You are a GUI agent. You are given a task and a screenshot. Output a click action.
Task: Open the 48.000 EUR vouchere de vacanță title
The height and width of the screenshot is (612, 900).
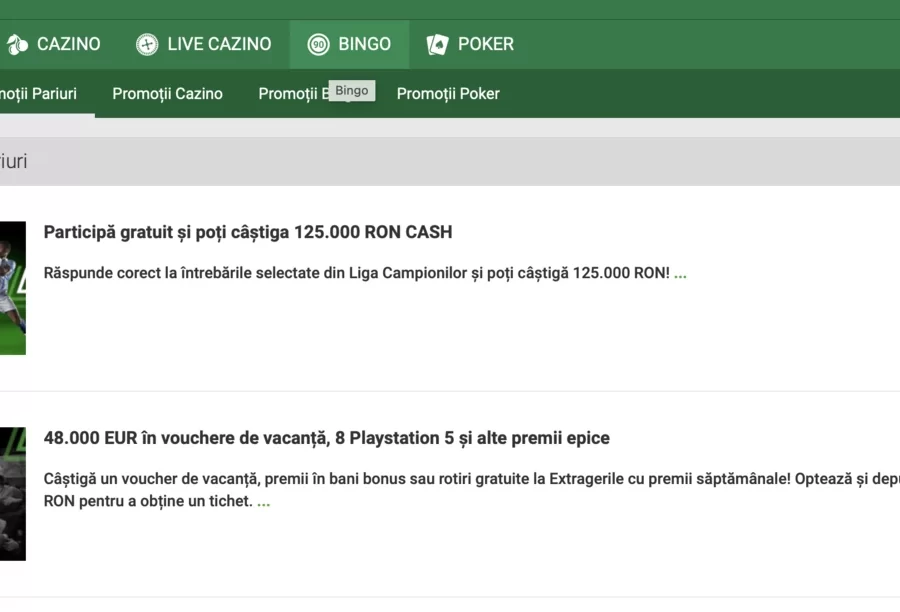(327, 438)
